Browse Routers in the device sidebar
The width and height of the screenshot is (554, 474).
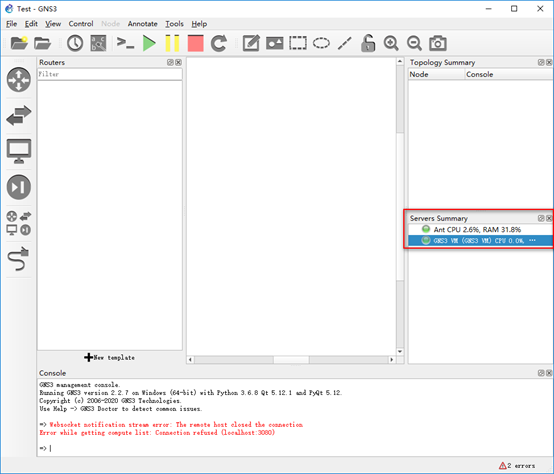coord(19,79)
